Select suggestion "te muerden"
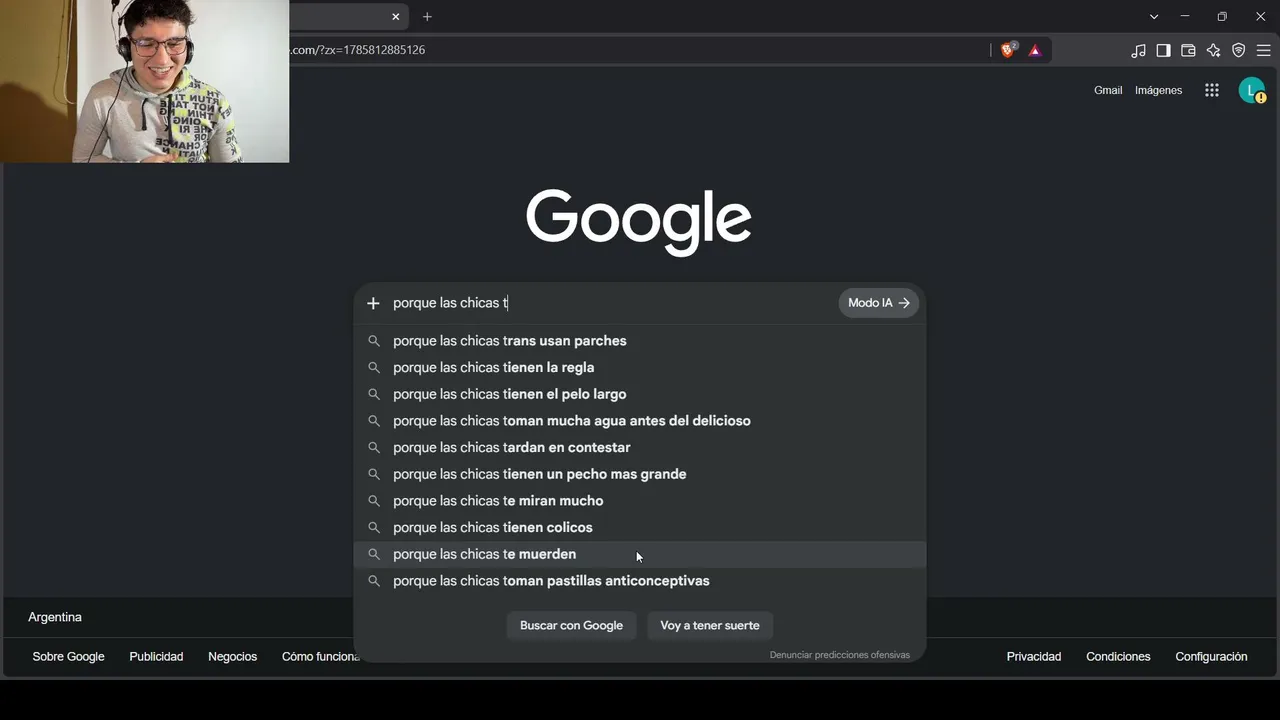1280x720 pixels. [x=640, y=554]
